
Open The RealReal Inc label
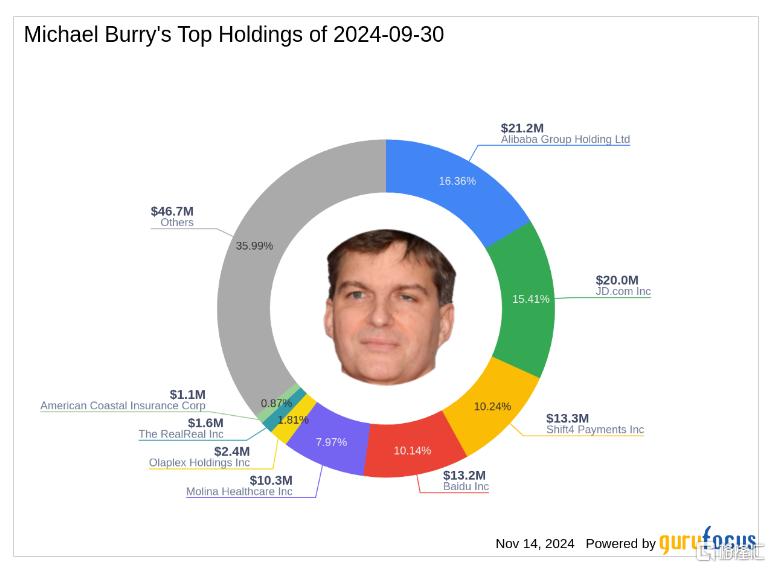(181, 434)
